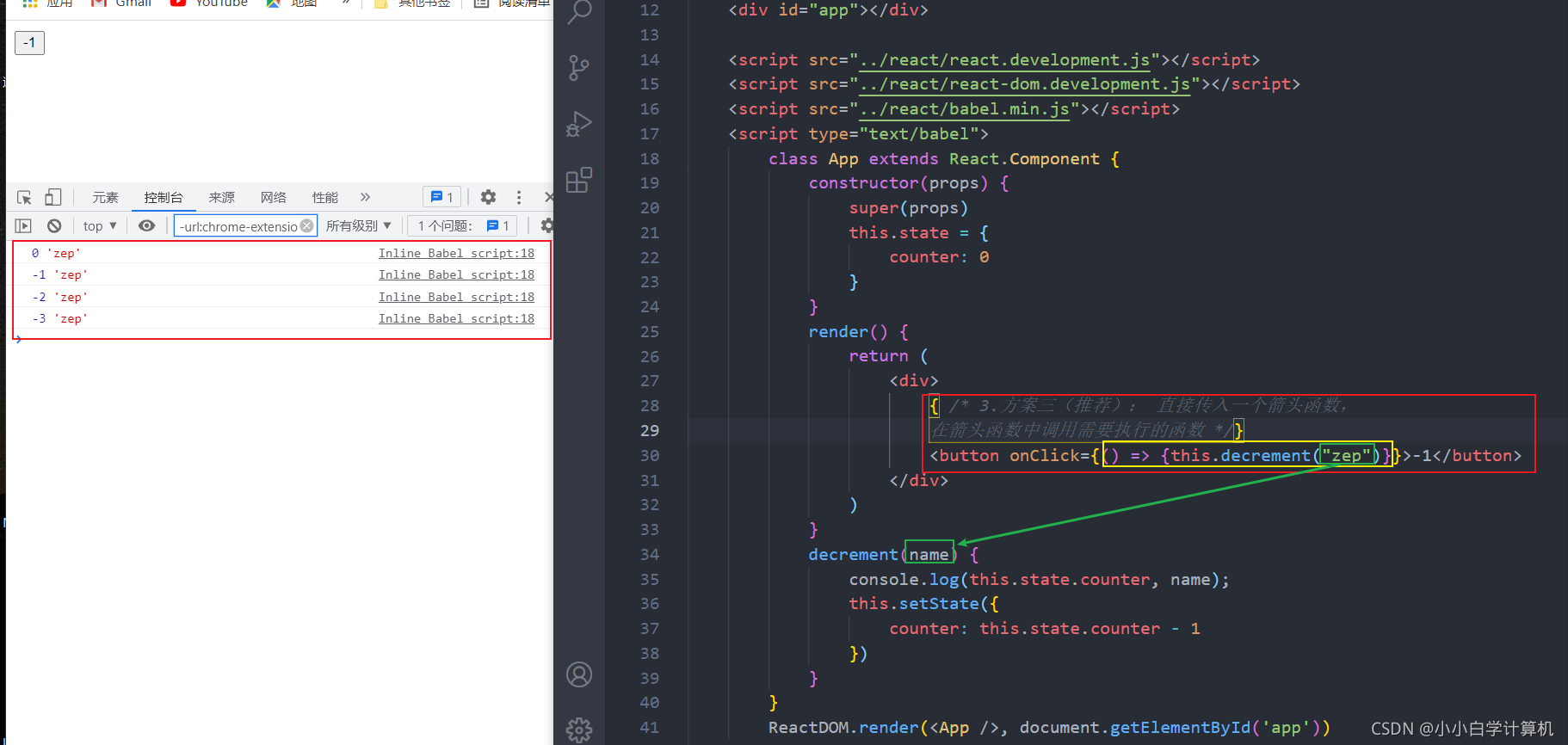The width and height of the screenshot is (1568, 745).
Task: Switch to the 网络 (Network) tab
Action: click(x=273, y=197)
